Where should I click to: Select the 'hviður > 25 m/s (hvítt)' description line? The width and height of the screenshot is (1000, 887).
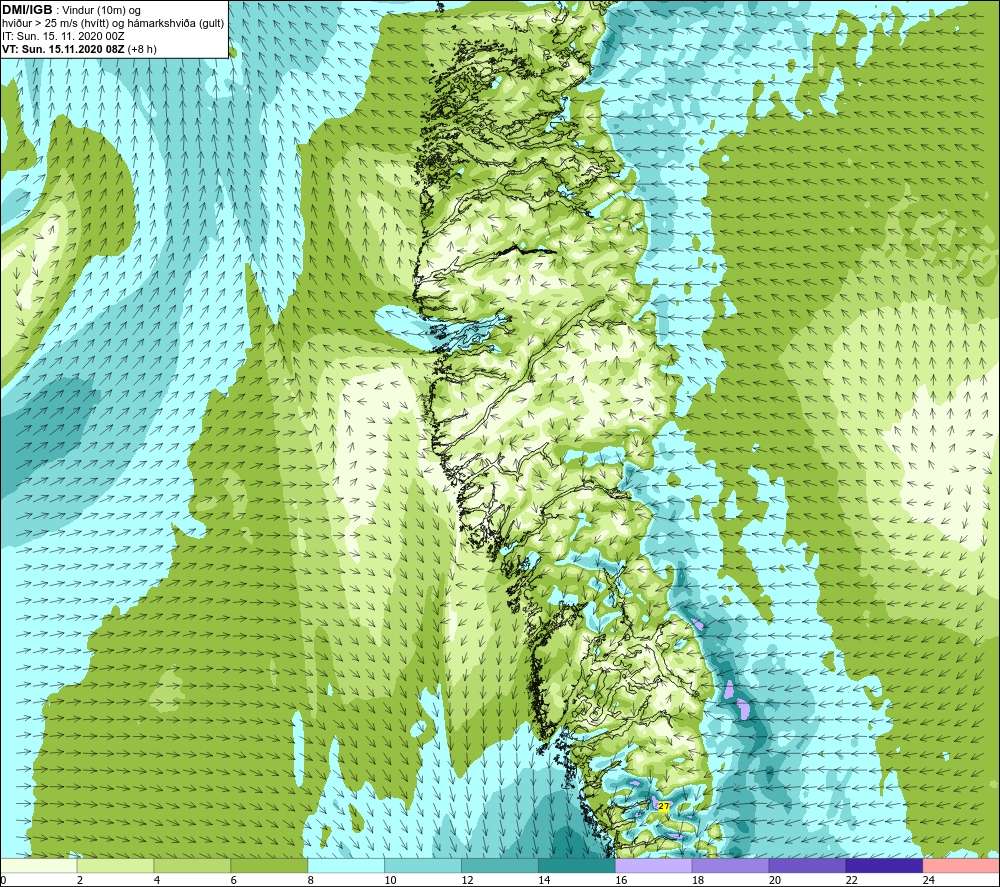pos(113,24)
